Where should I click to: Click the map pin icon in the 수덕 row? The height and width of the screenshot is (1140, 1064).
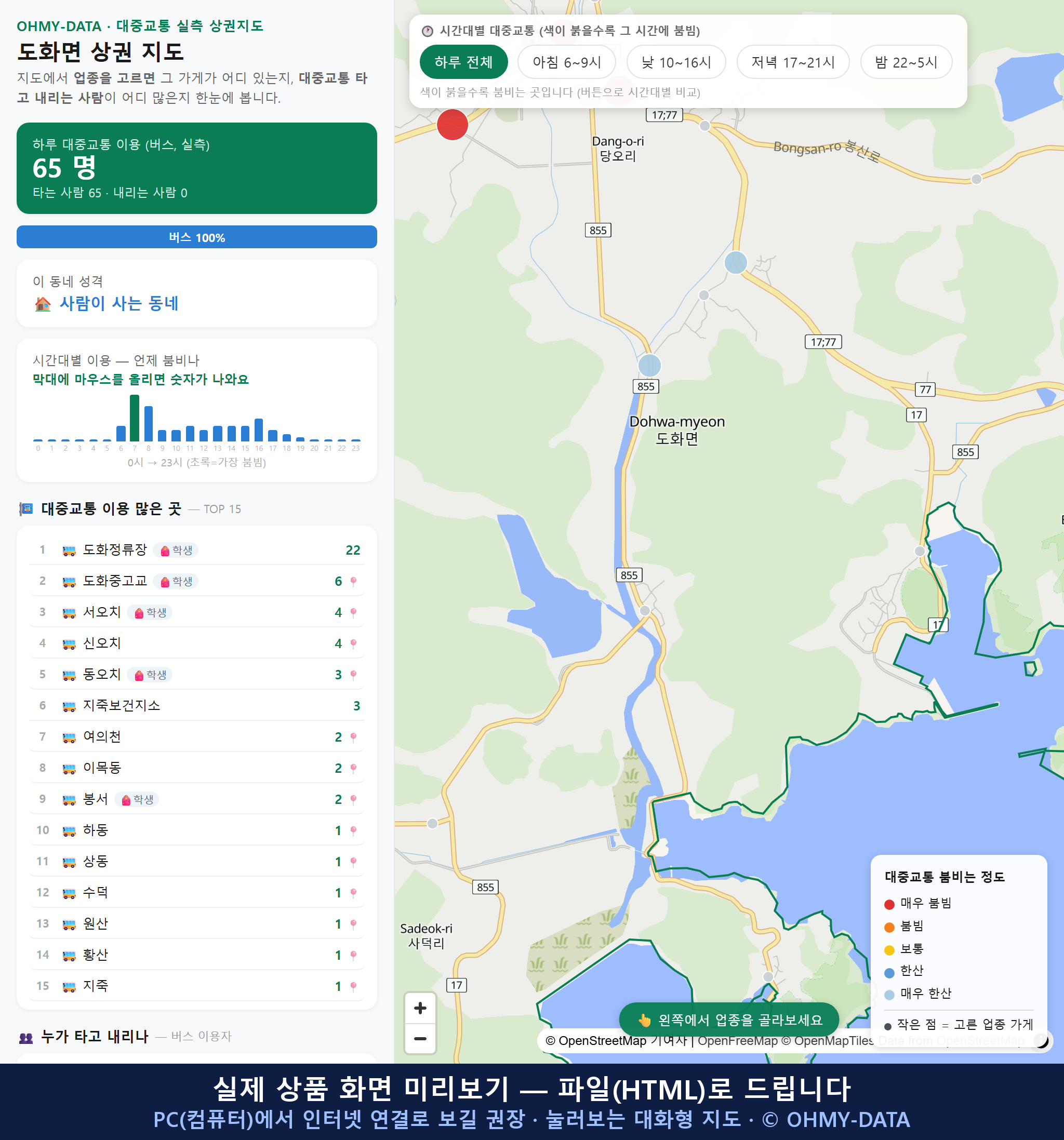[x=353, y=893]
